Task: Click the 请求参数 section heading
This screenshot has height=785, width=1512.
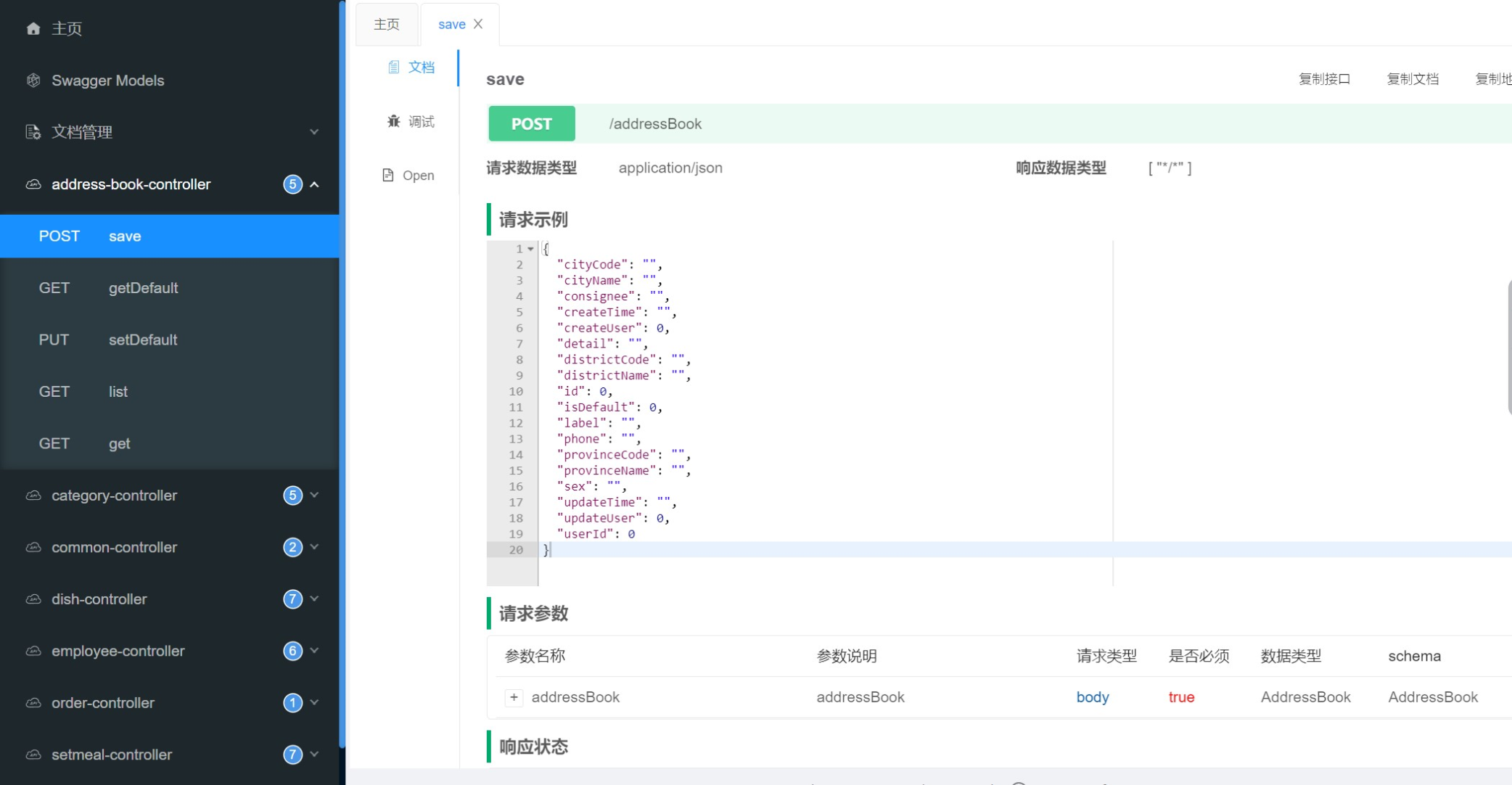Action: pyautogui.click(x=533, y=614)
